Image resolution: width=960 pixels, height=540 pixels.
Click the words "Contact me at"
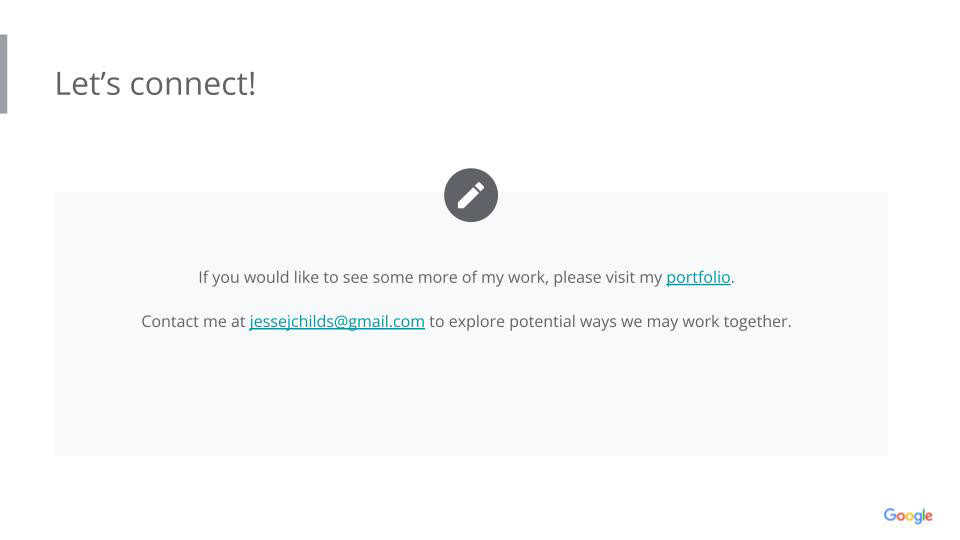tap(193, 321)
